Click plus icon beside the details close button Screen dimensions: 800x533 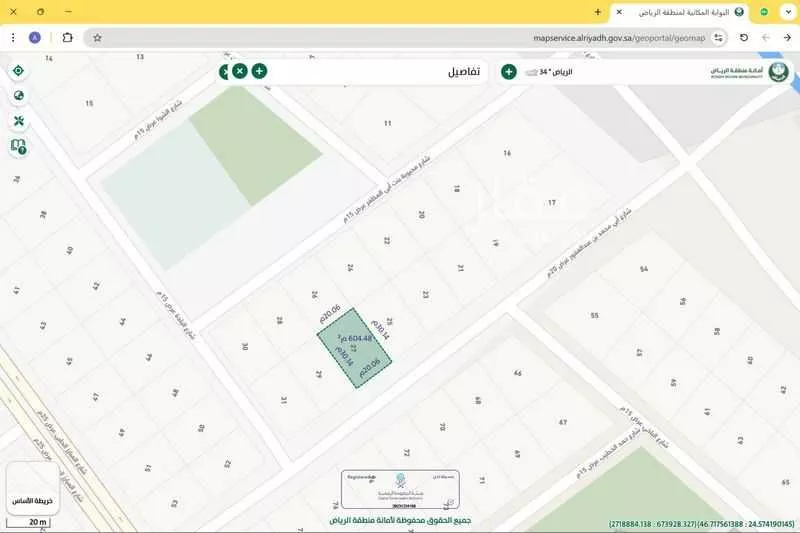(x=259, y=71)
